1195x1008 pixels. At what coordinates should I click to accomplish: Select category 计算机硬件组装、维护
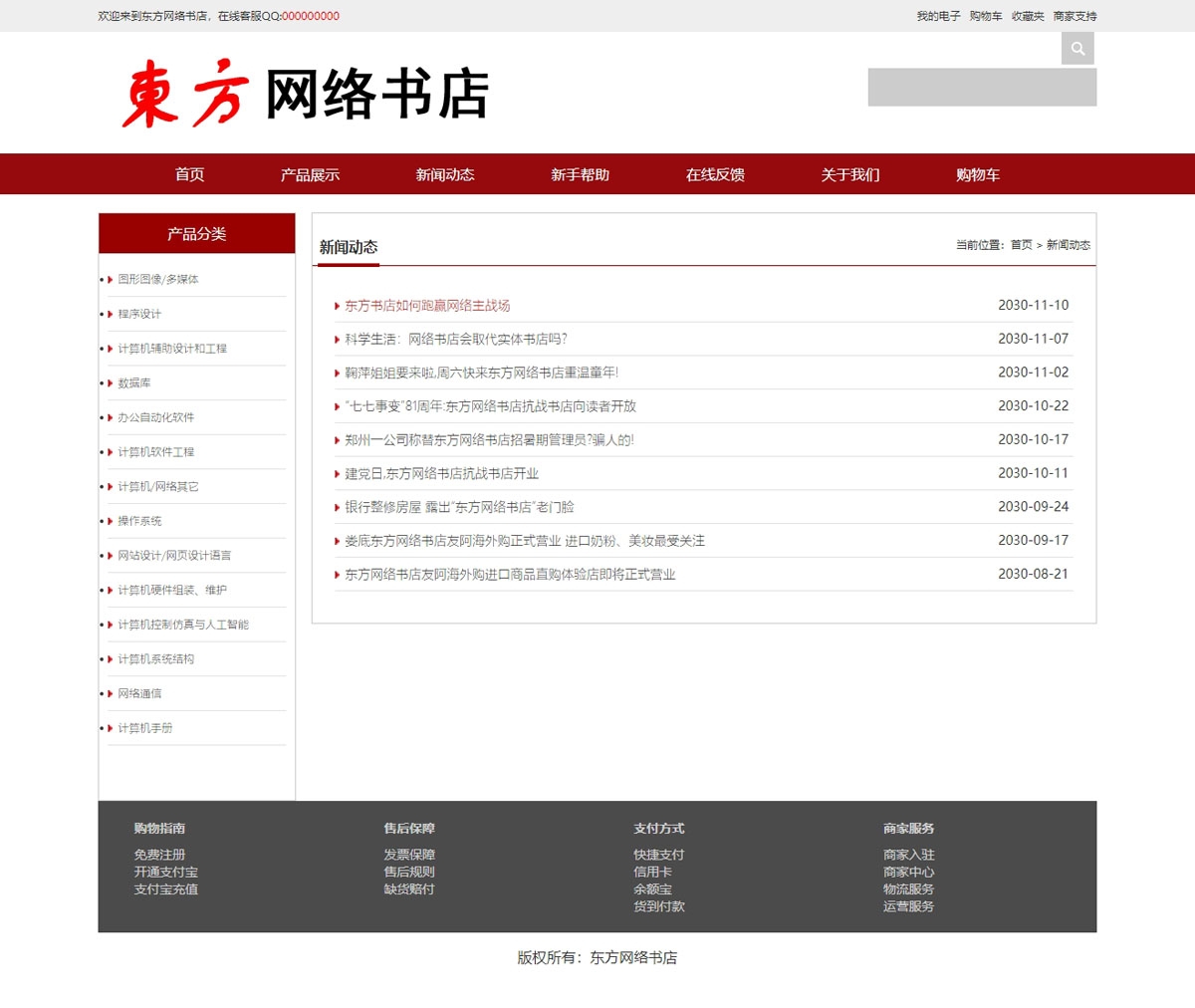pos(172,590)
